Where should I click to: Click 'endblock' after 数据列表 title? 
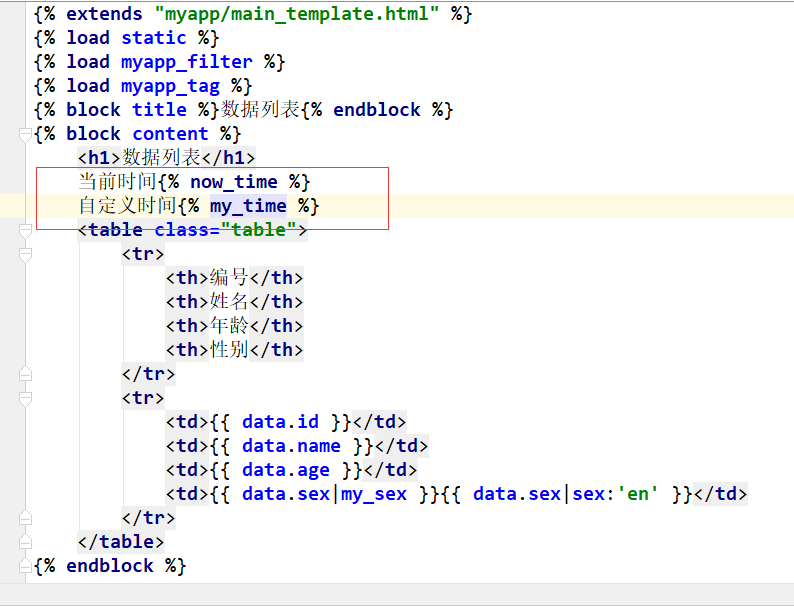pos(377,110)
